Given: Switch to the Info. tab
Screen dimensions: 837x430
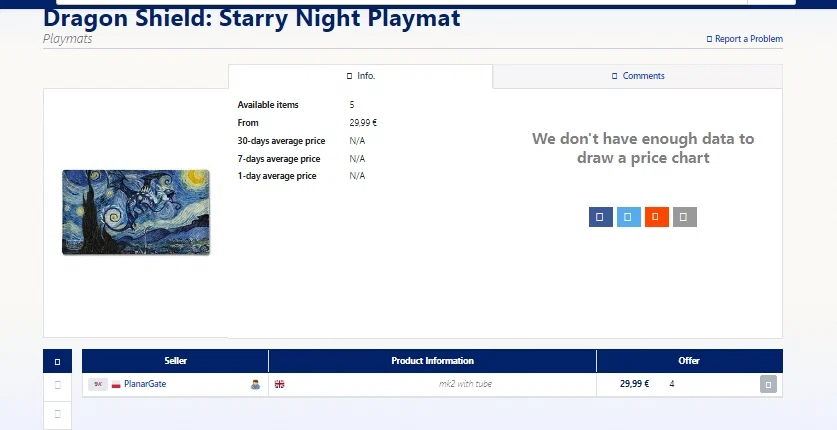Looking at the screenshot, I should pos(360,76).
